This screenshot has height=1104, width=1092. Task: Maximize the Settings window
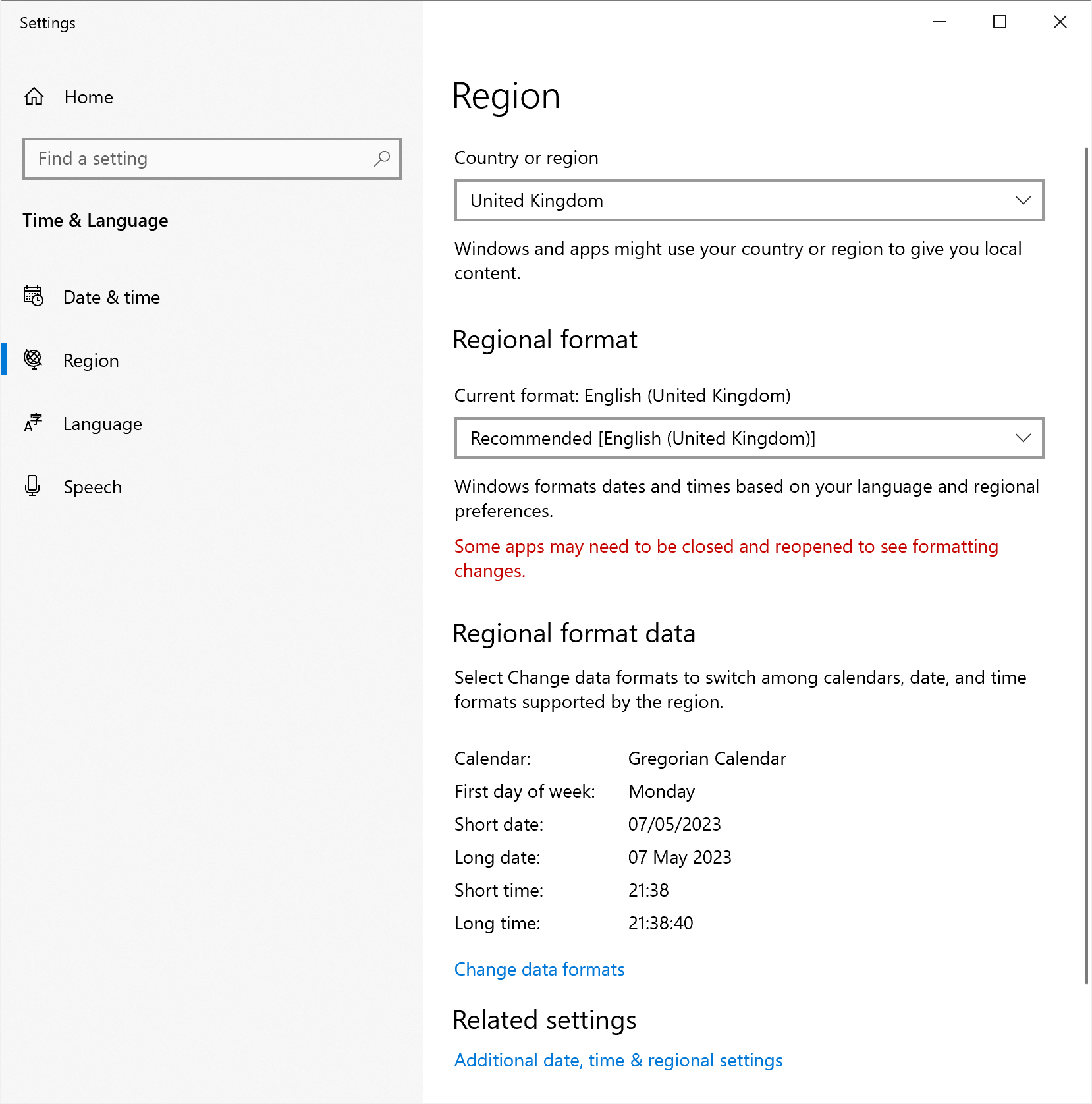click(1000, 22)
